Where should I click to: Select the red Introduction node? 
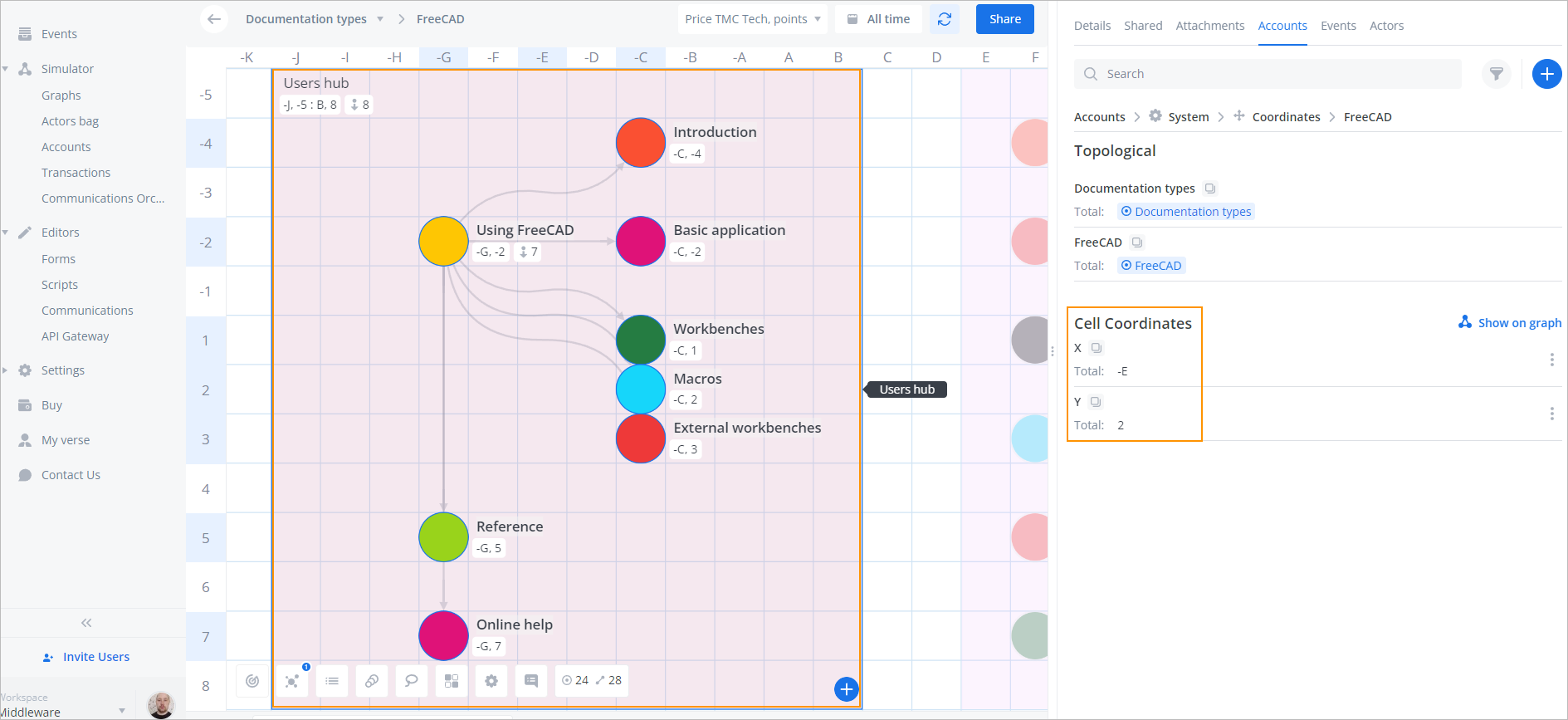[x=641, y=143]
